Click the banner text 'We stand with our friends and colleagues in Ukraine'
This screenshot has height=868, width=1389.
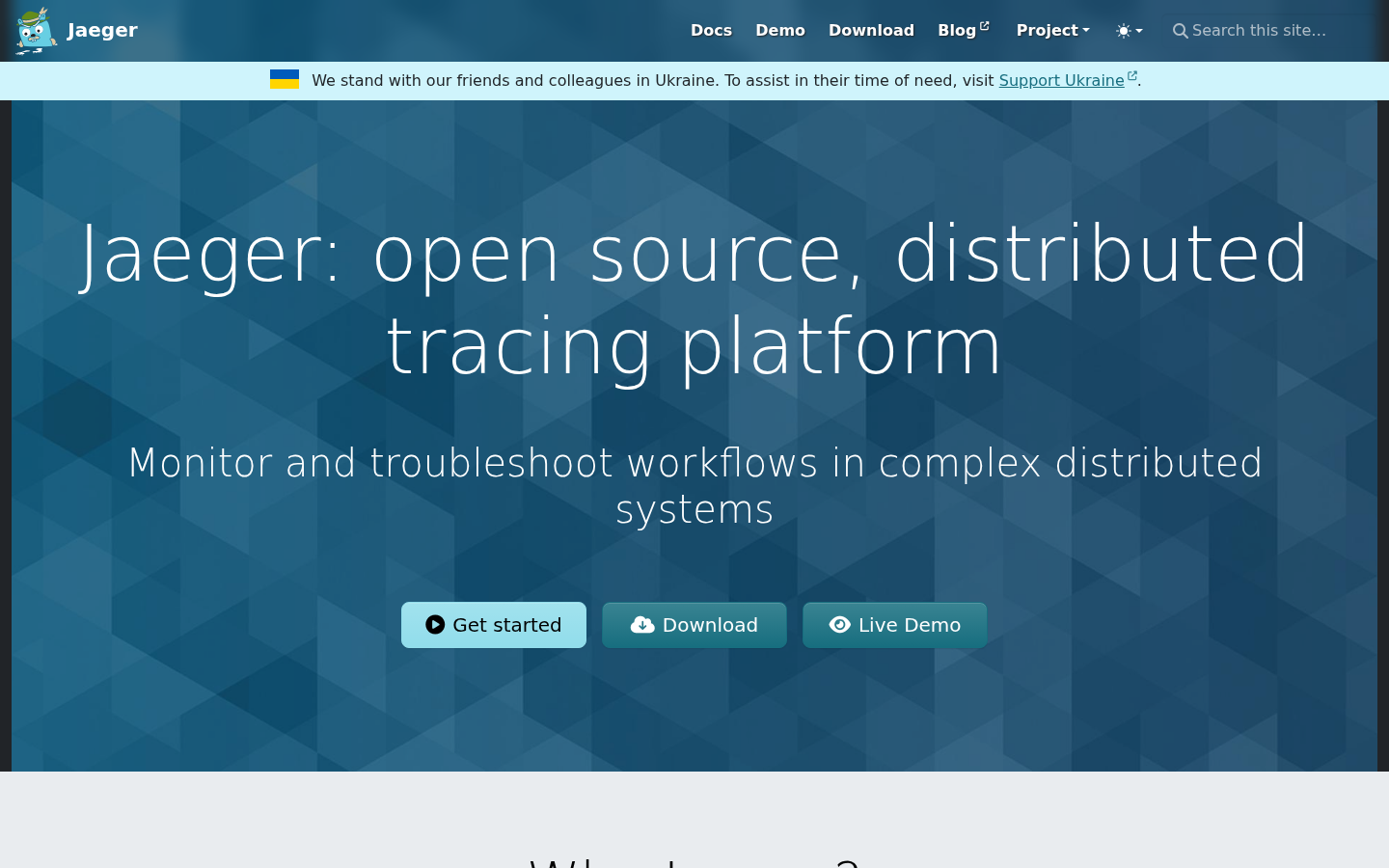[515, 80]
